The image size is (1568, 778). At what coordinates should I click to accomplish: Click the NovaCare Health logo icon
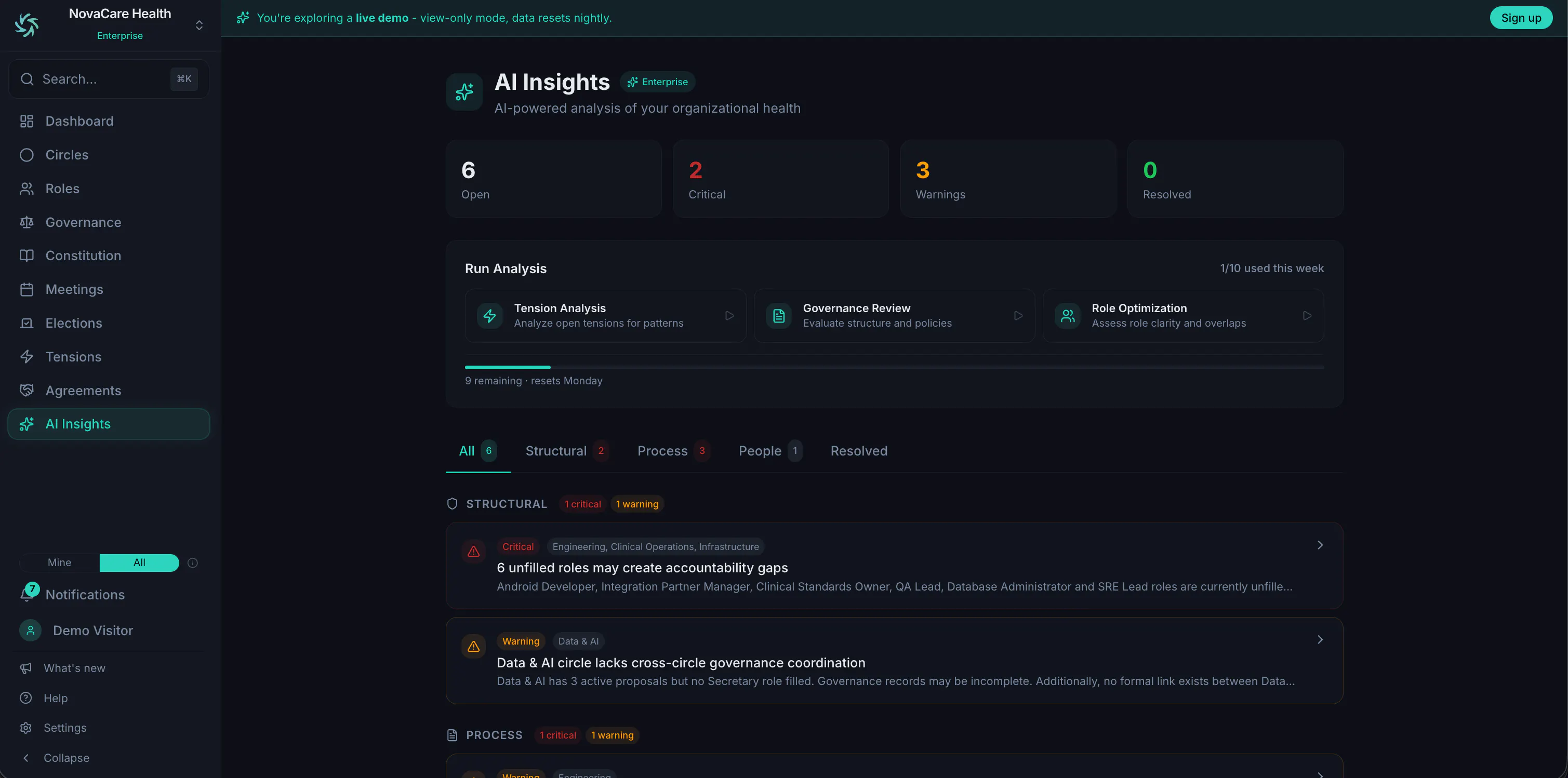click(27, 25)
